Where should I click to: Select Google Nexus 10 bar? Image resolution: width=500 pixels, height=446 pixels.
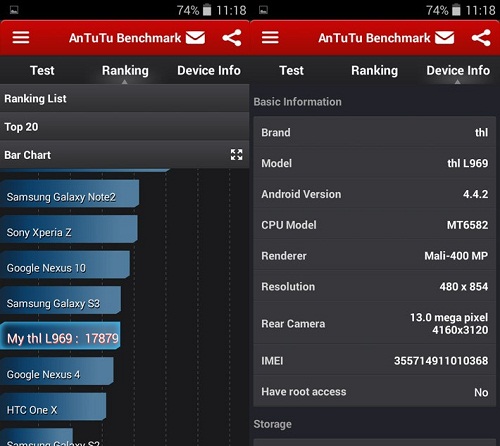tap(65, 265)
